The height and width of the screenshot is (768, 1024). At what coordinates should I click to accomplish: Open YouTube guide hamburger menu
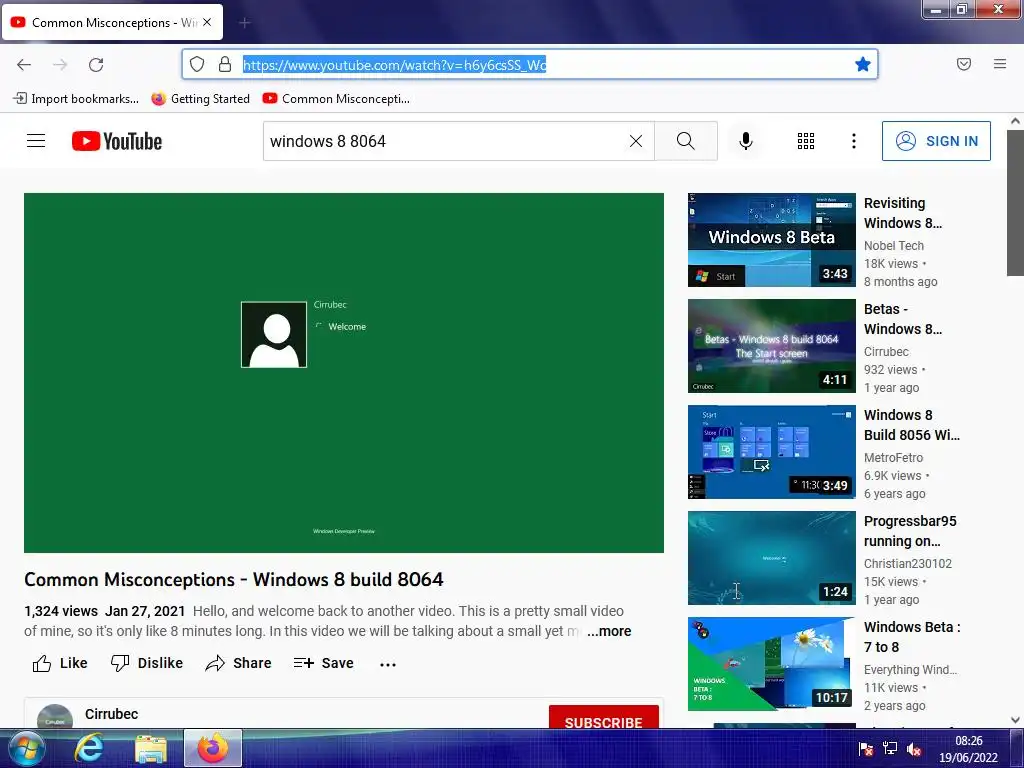coord(36,141)
